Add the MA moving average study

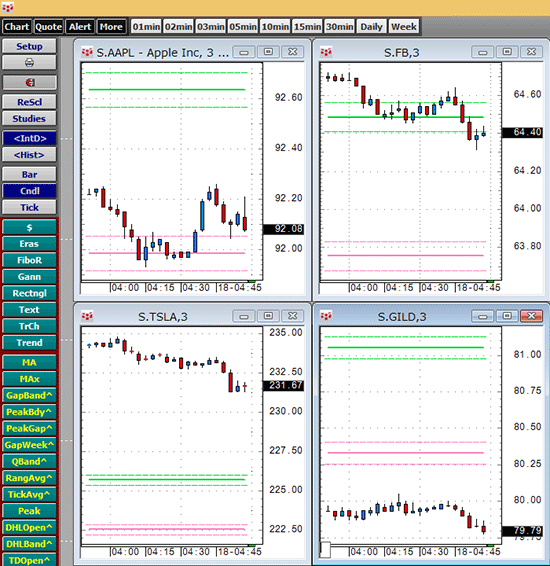29,362
